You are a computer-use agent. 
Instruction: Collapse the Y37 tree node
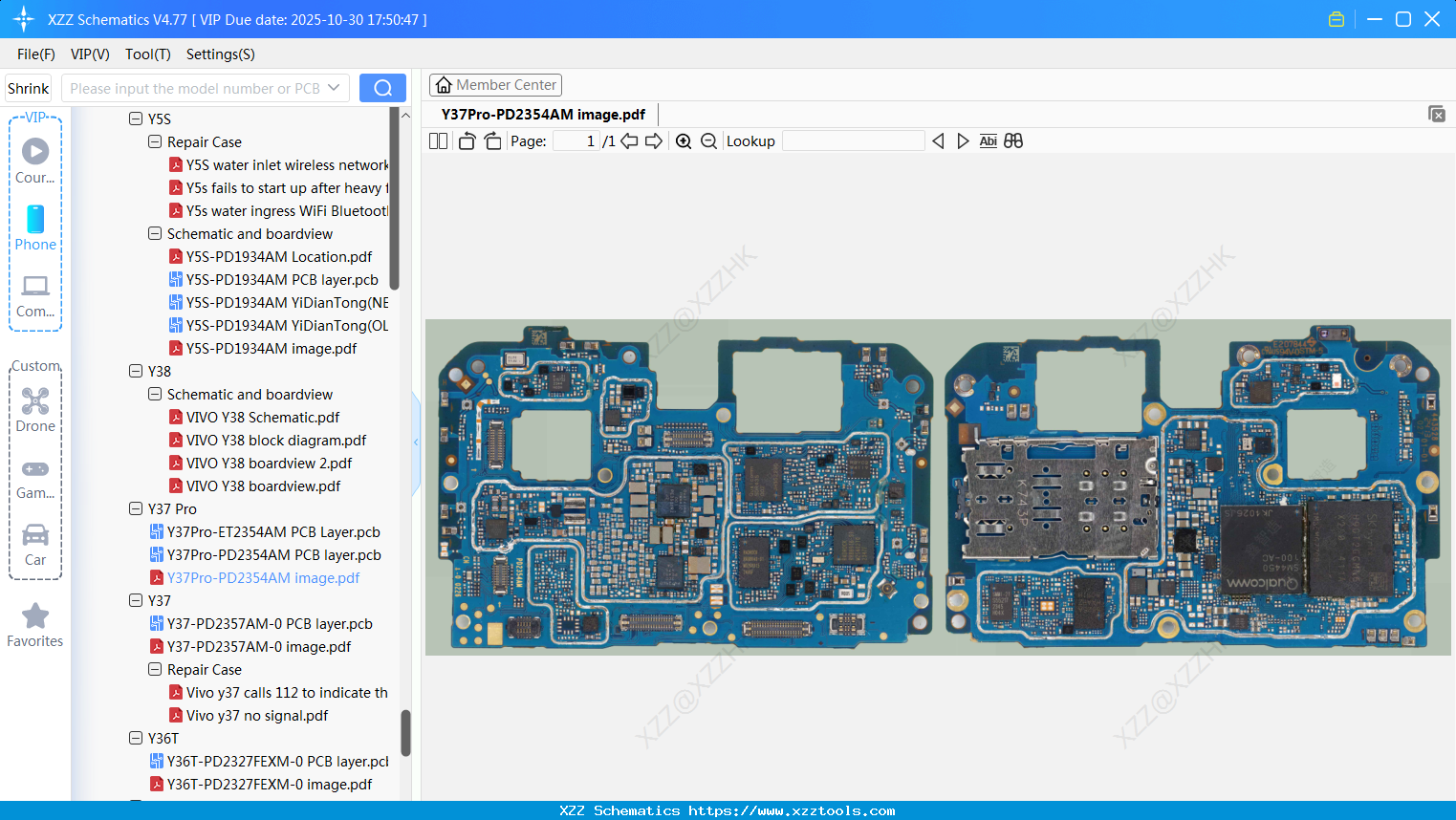coord(136,600)
